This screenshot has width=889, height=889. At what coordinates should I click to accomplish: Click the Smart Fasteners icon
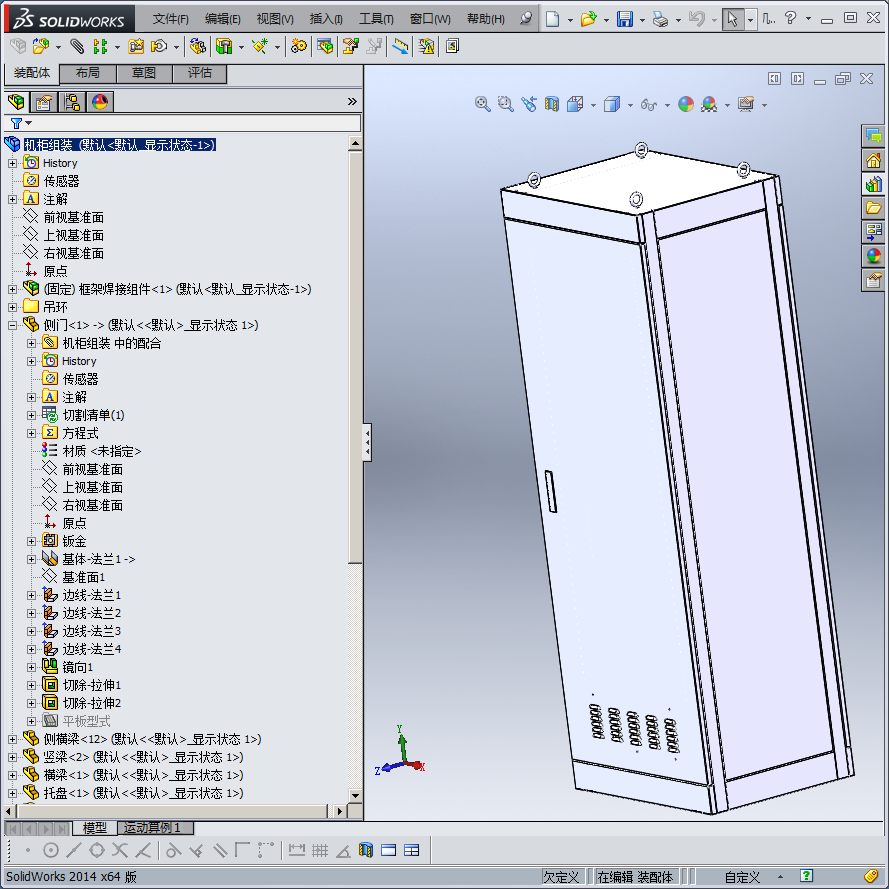tap(136, 46)
